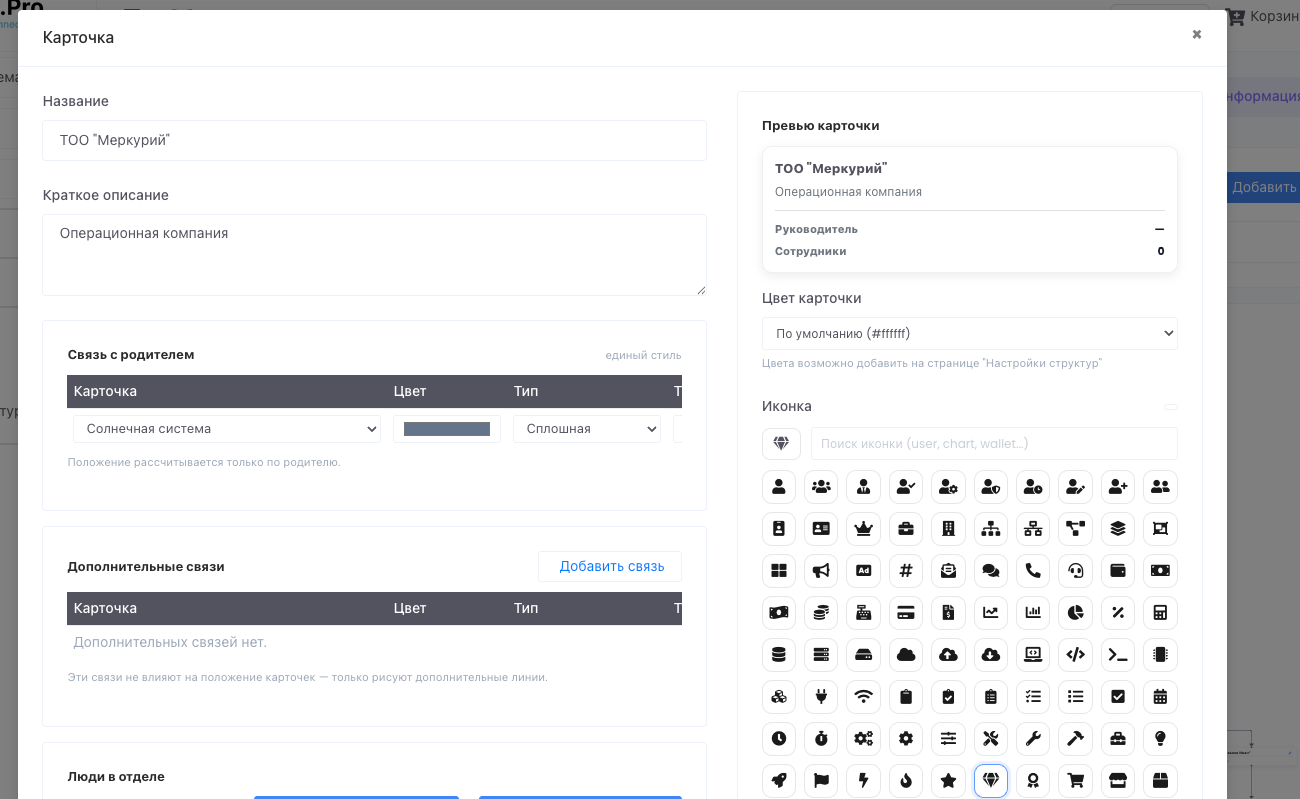Choose the pie chart icon
Screen dimensions: 1300x799
(x=1076, y=613)
